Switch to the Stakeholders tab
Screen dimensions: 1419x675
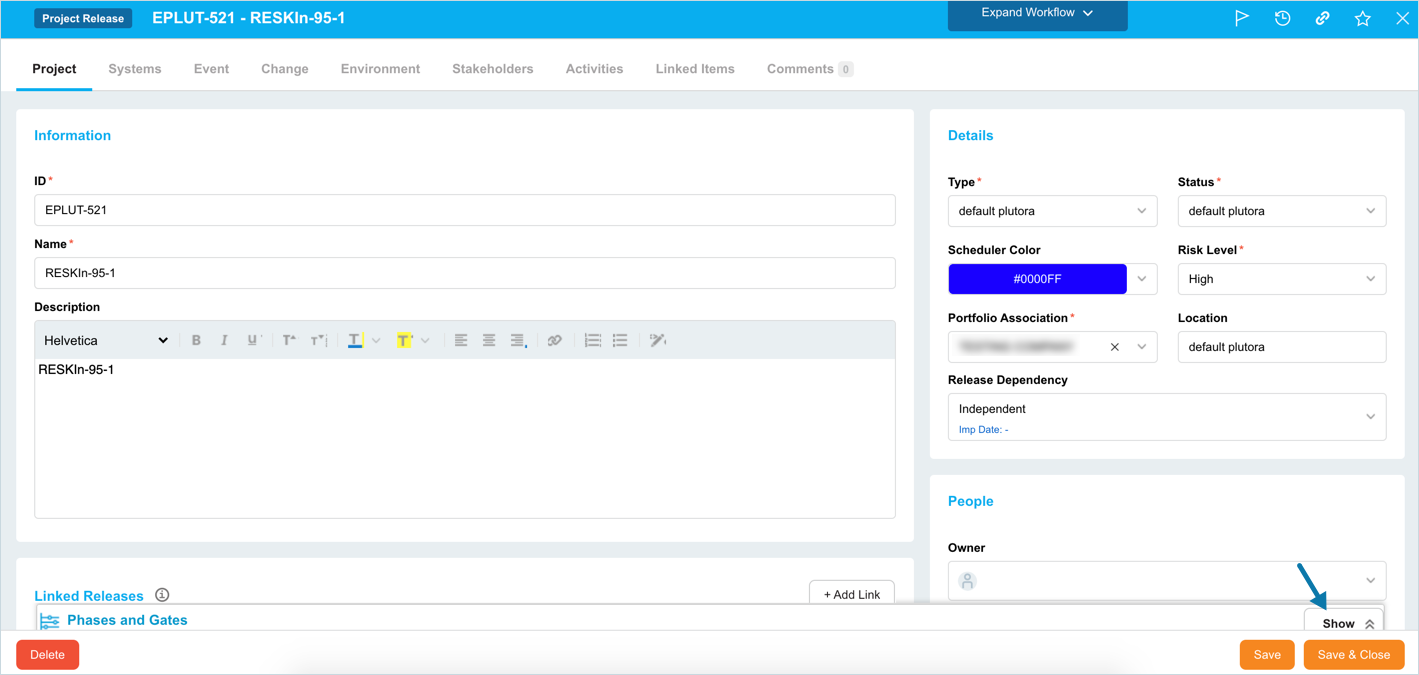492,69
